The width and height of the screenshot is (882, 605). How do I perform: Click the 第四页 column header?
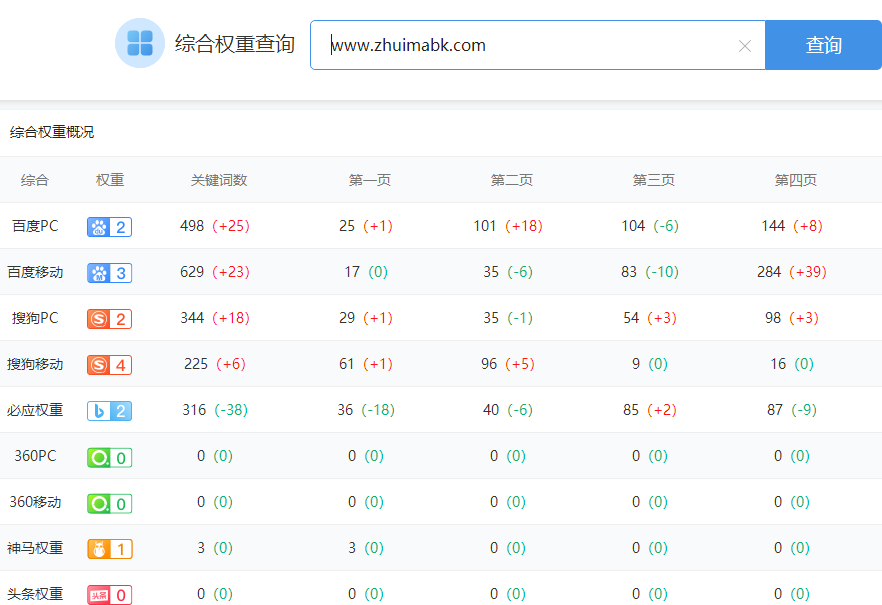click(795, 180)
